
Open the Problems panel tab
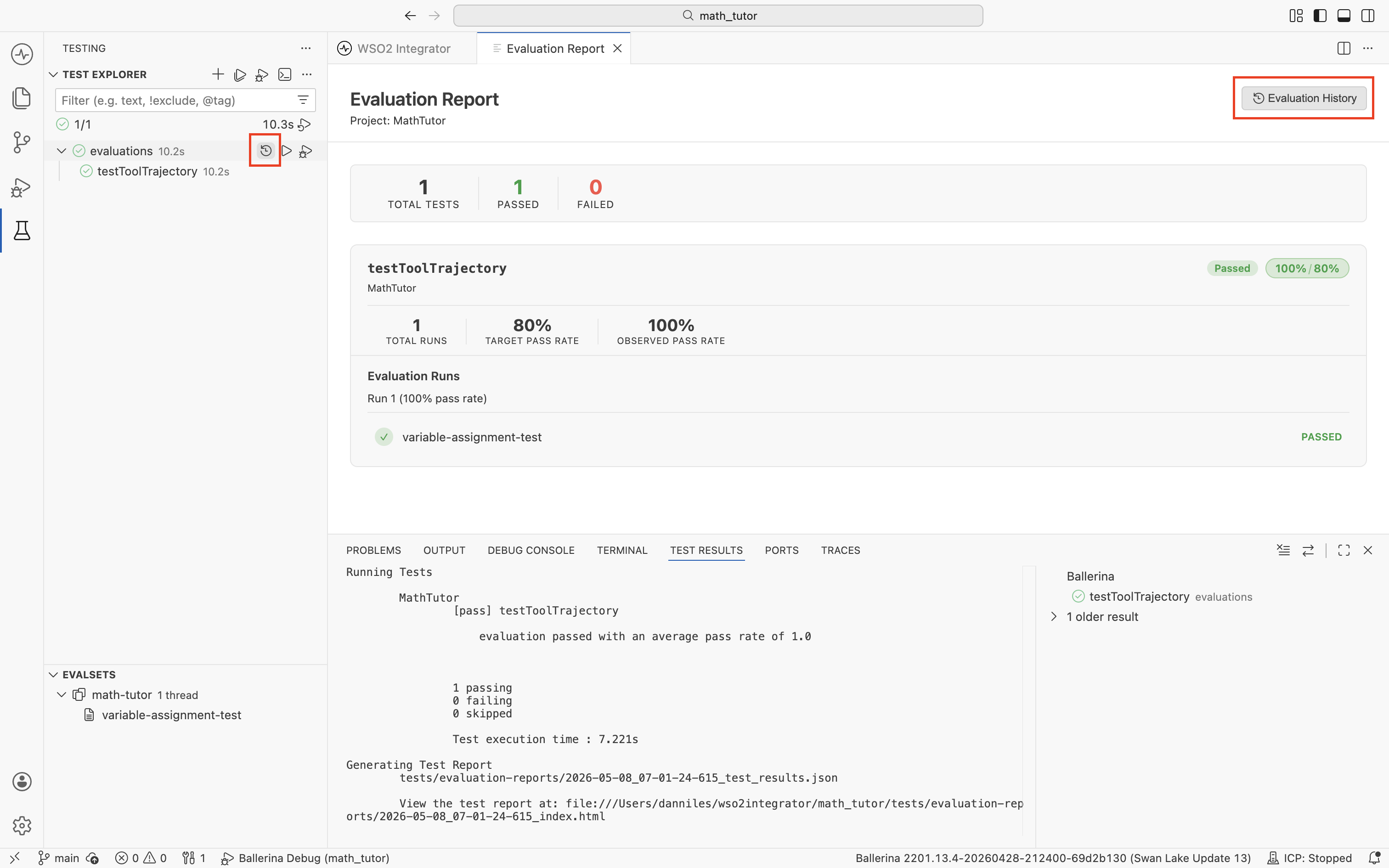[x=373, y=550]
